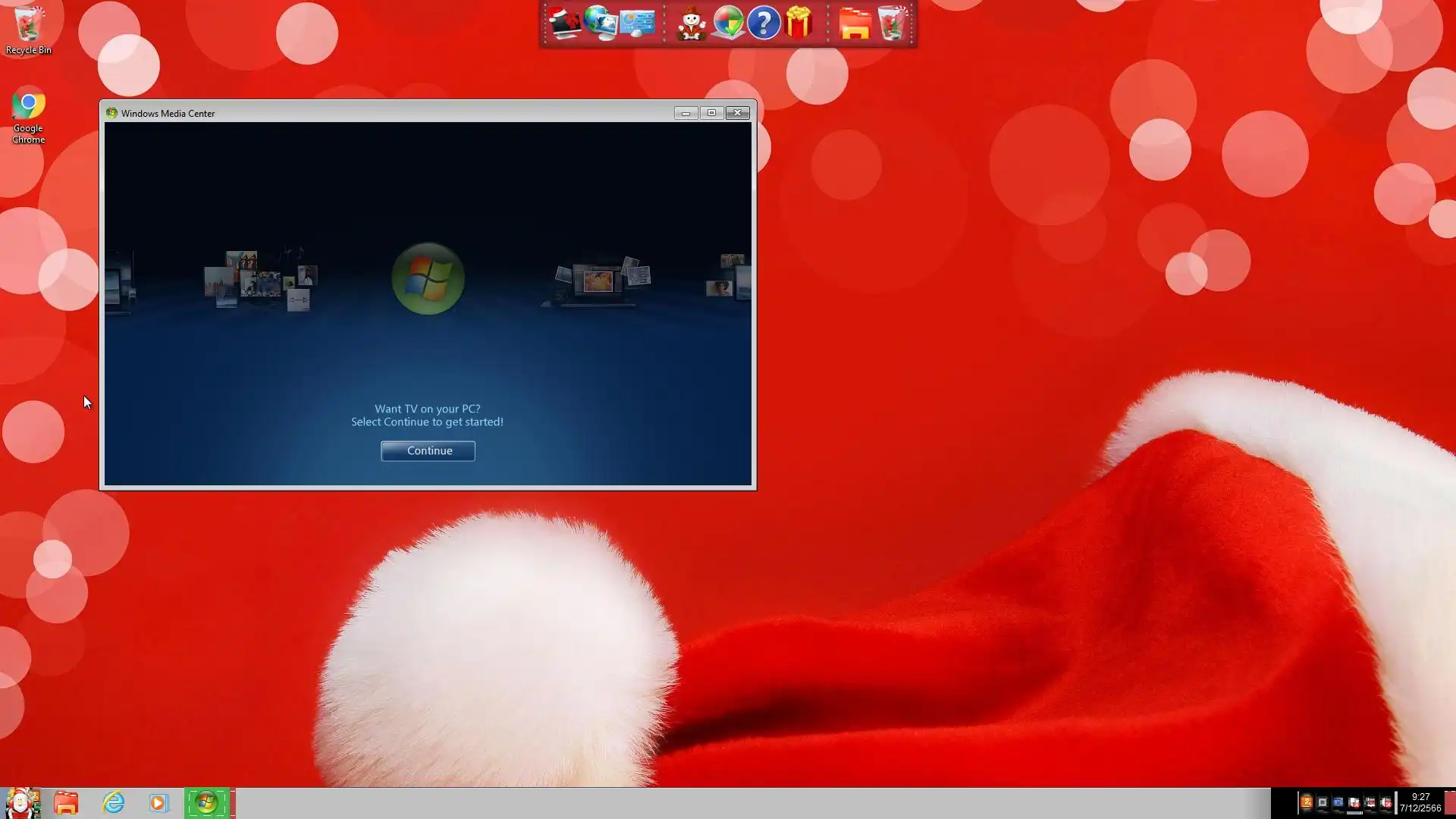This screenshot has width=1456, height=819.
Task: Click the snowman icon in the top dock
Action: (691, 24)
